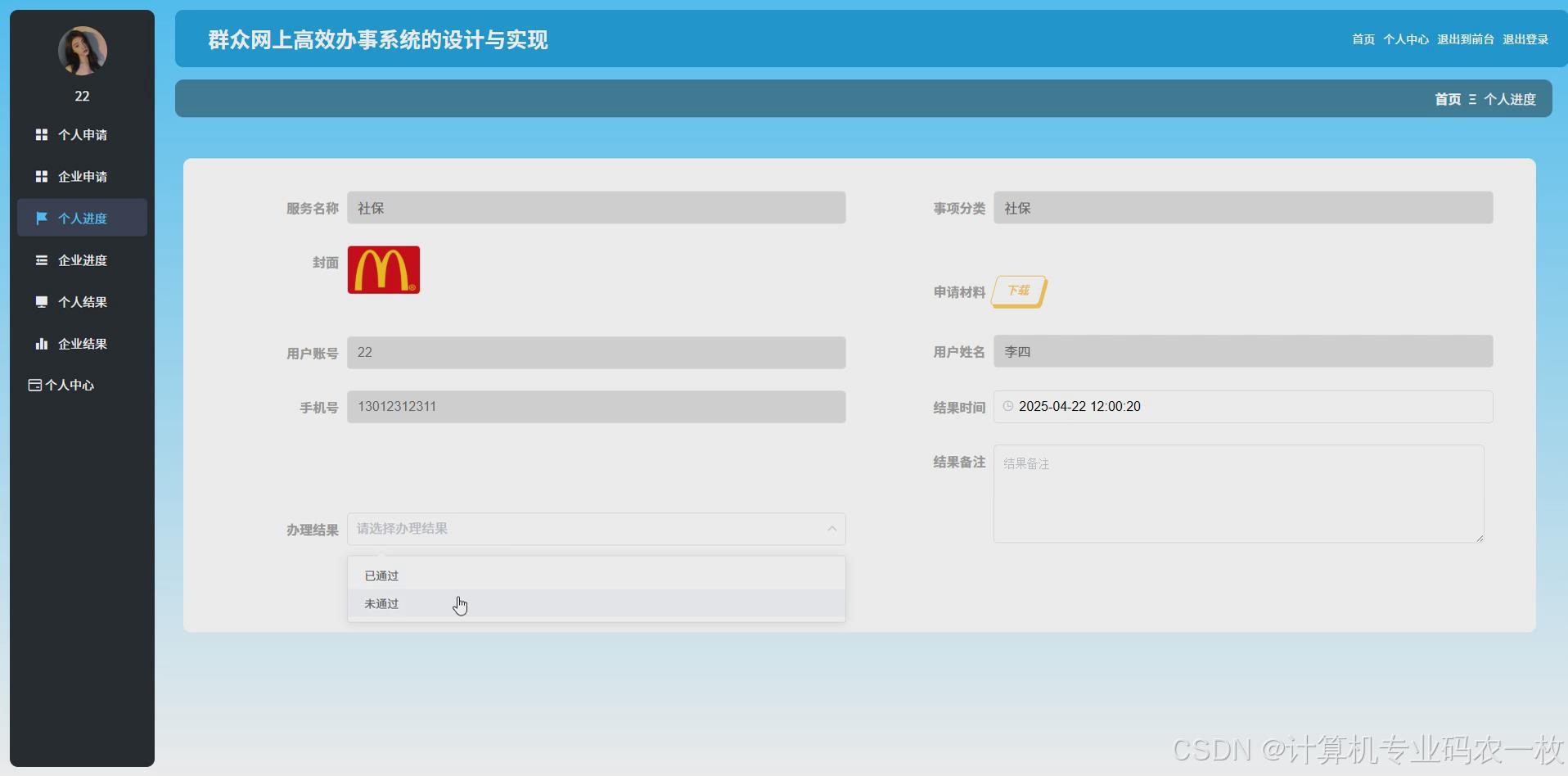This screenshot has width=1568, height=776.
Task: Click the 结果备注 text area
Action: pos(1239,494)
